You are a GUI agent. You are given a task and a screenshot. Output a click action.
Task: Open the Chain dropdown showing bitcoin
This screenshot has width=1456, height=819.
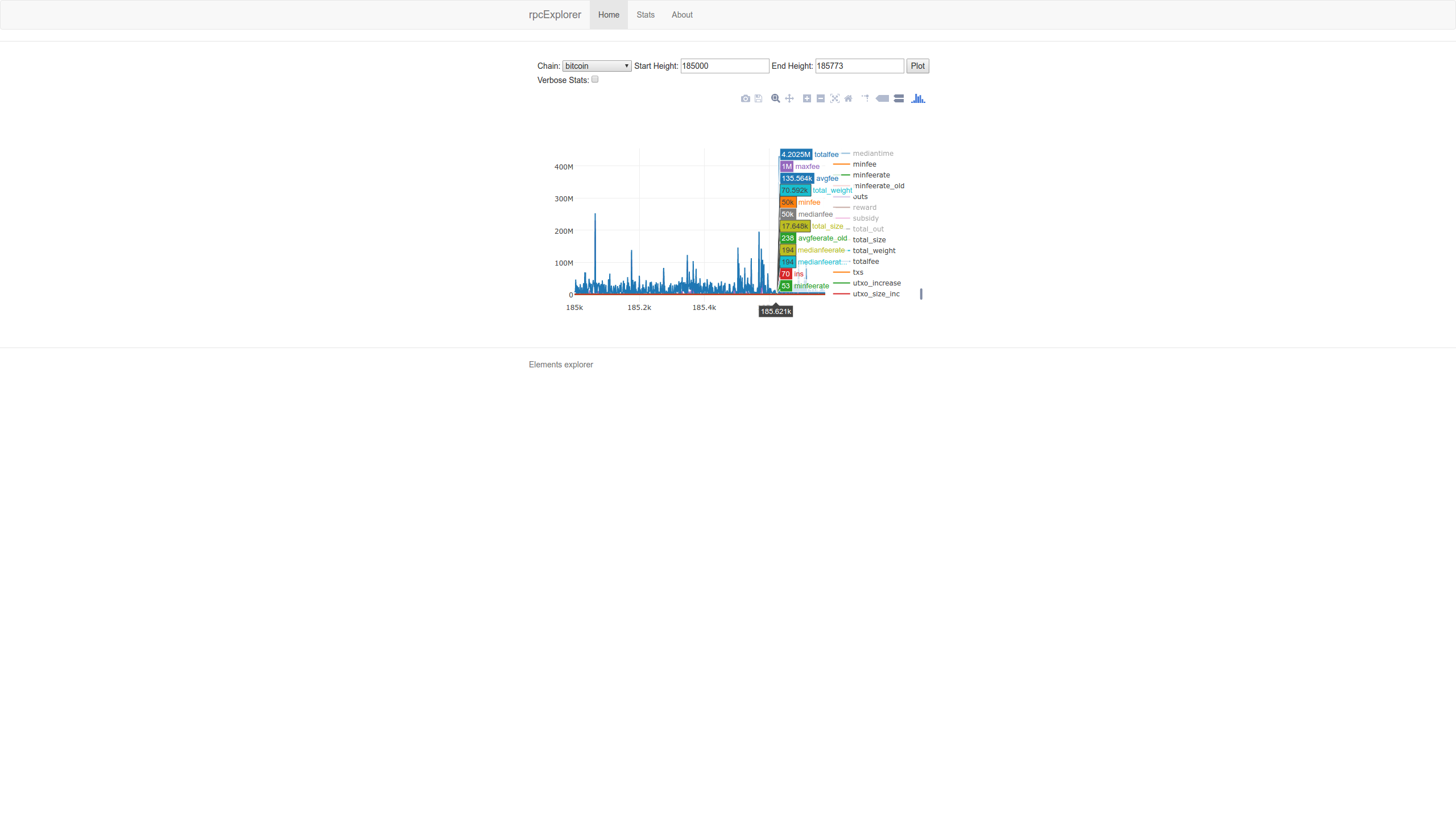point(597,66)
